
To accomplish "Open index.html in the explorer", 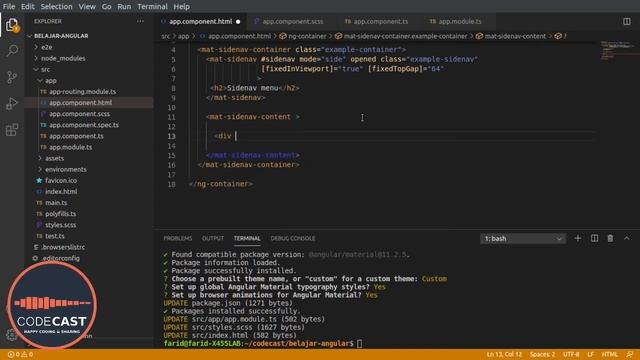I will pyautogui.click(x=61, y=192).
